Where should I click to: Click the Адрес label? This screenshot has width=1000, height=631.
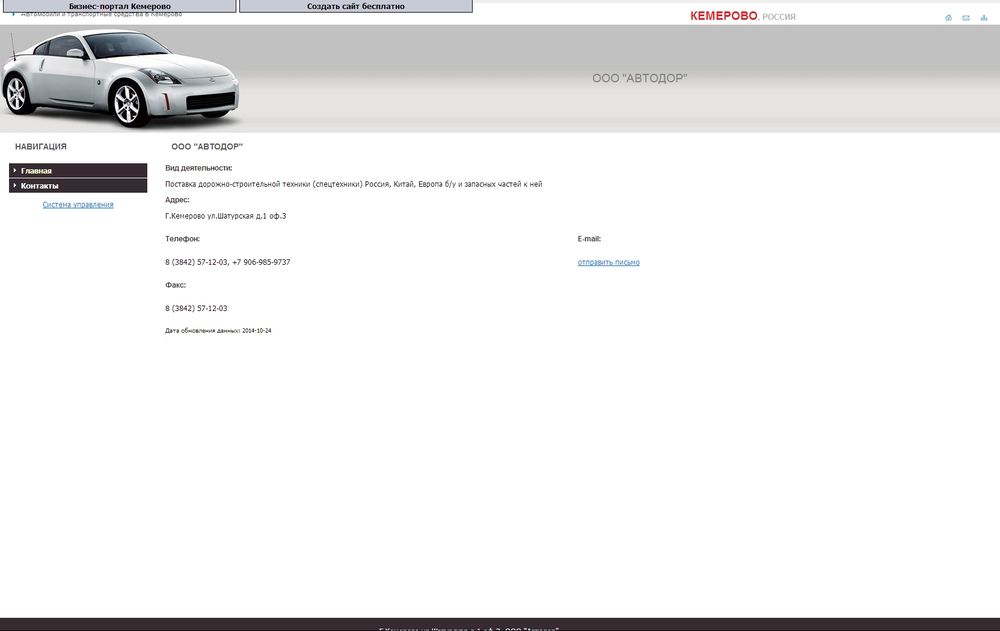click(177, 200)
